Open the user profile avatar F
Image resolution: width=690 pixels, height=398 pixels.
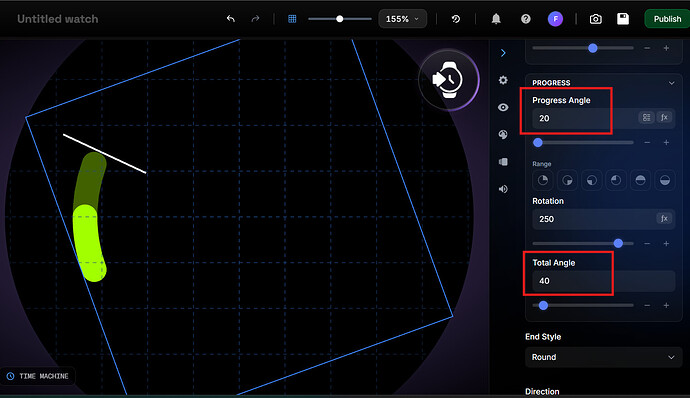(x=555, y=19)
